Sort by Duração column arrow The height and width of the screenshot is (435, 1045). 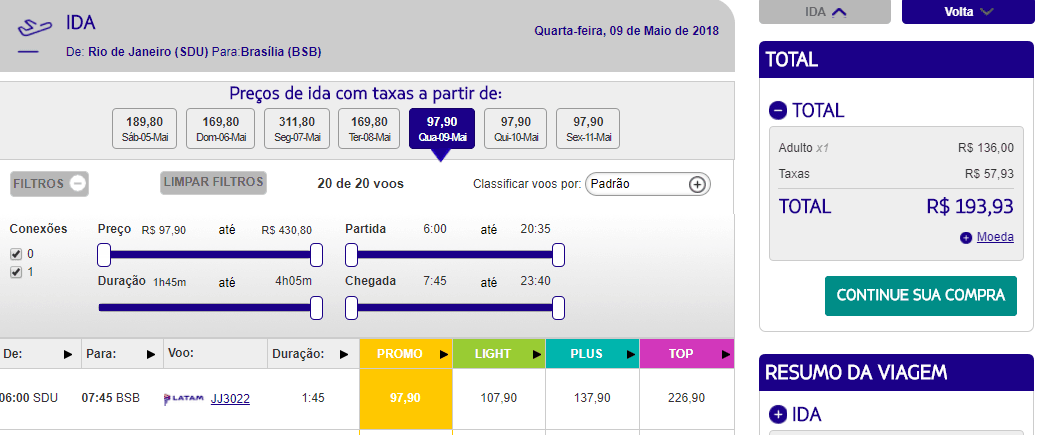click(344, 354)
